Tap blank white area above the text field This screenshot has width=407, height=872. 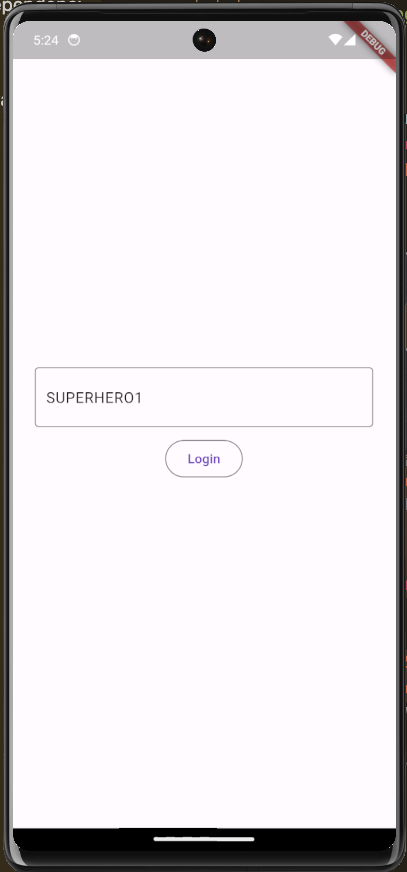click(x=204, y=211)
